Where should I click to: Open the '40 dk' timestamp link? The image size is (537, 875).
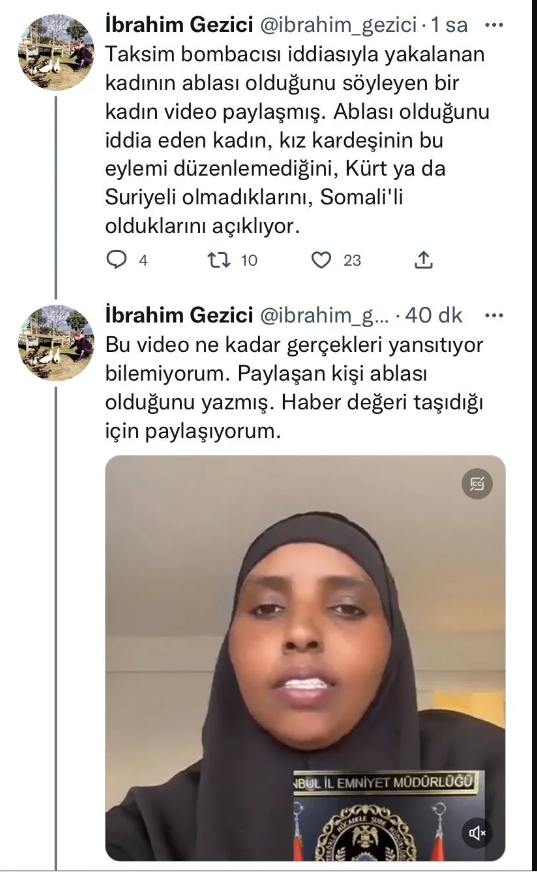[434, 316]
